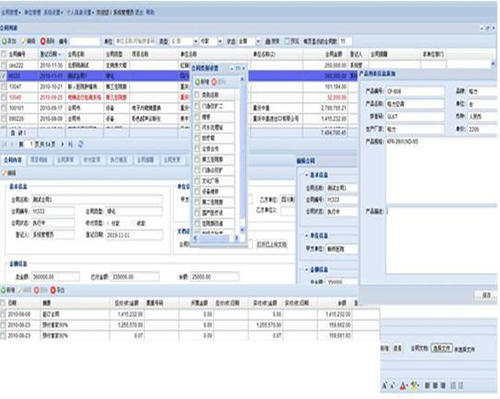Click the Logout link in the top bar
Viewport: 500px width, 399px height.
pyautogui.click(x=139, y=12)
